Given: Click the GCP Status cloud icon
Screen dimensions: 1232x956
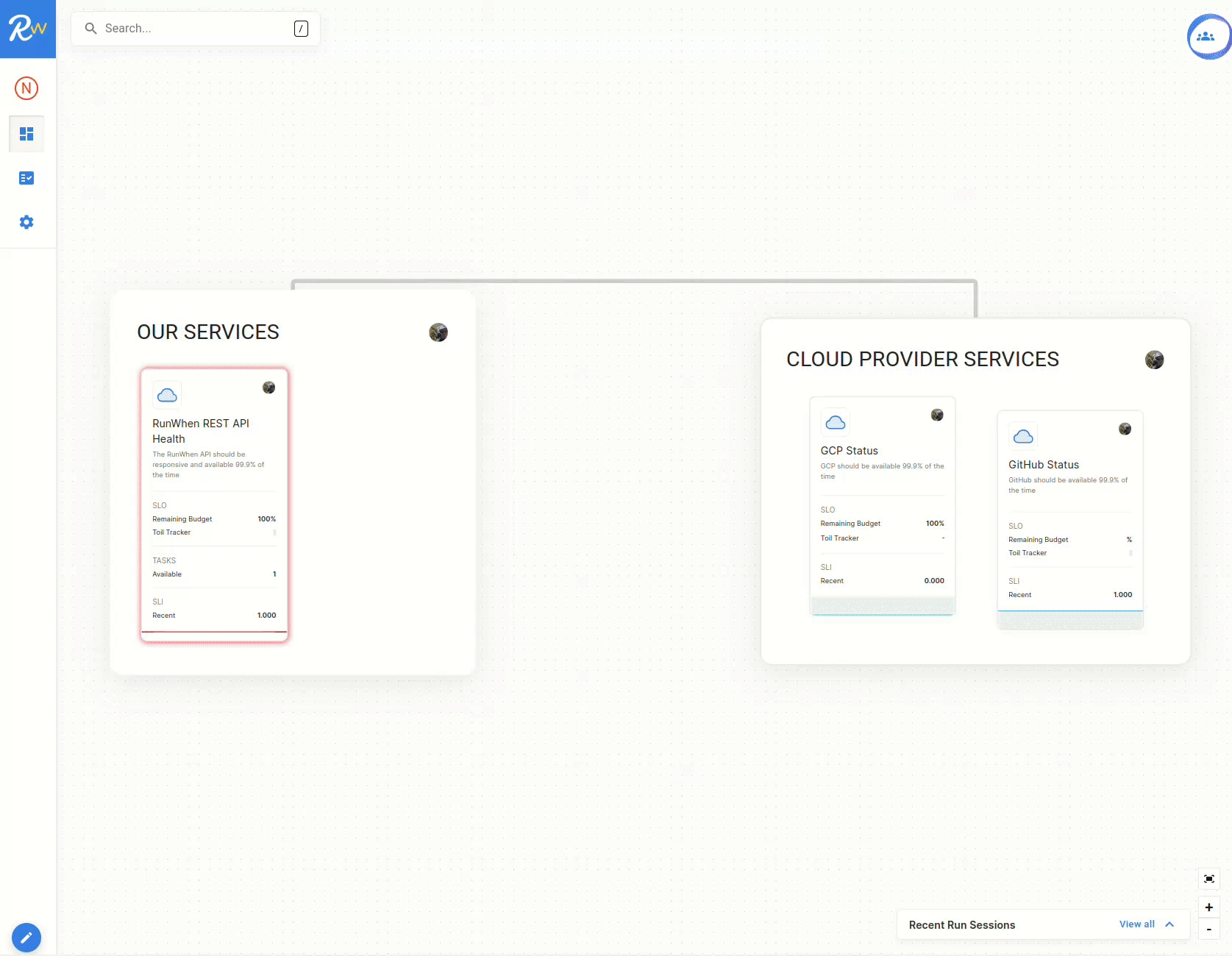Looking at the screenshot, I should pos(836,422).
